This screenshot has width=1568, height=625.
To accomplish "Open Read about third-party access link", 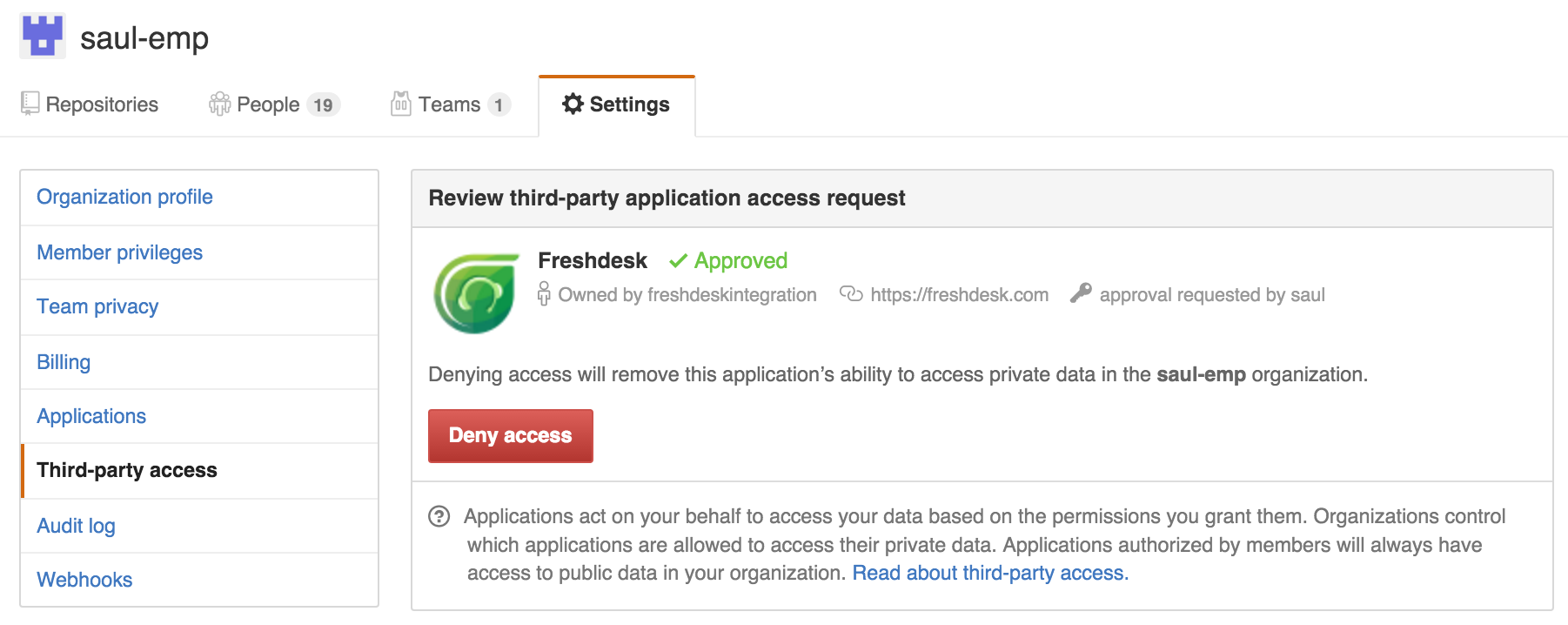I will [990, 573].
